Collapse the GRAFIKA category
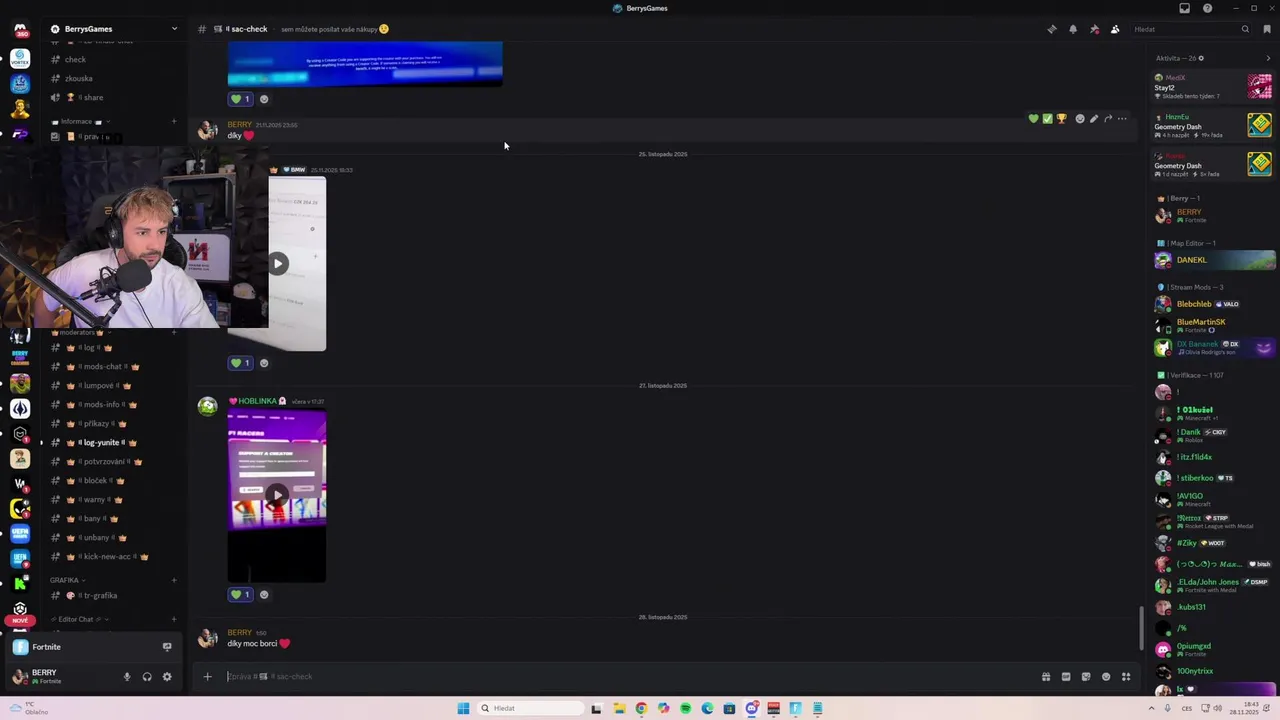This screenshot has width=1280, height=720. tap(67, 580)
